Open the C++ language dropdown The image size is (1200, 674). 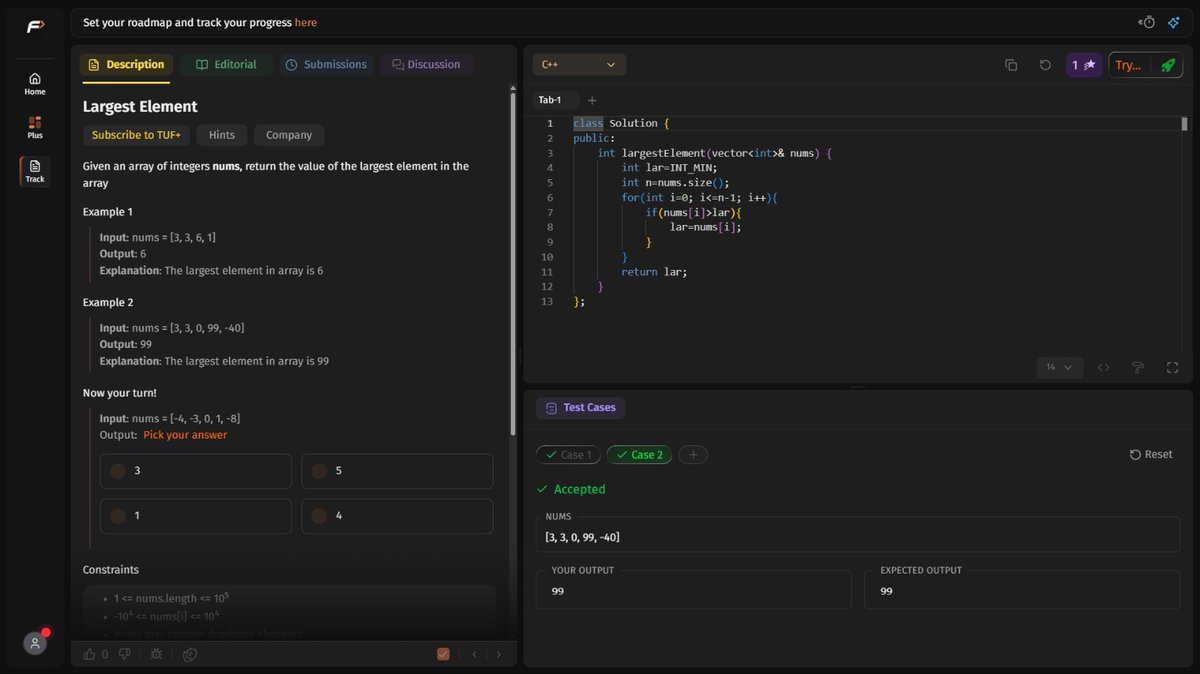pyautogui.click(x=578, y=64)
